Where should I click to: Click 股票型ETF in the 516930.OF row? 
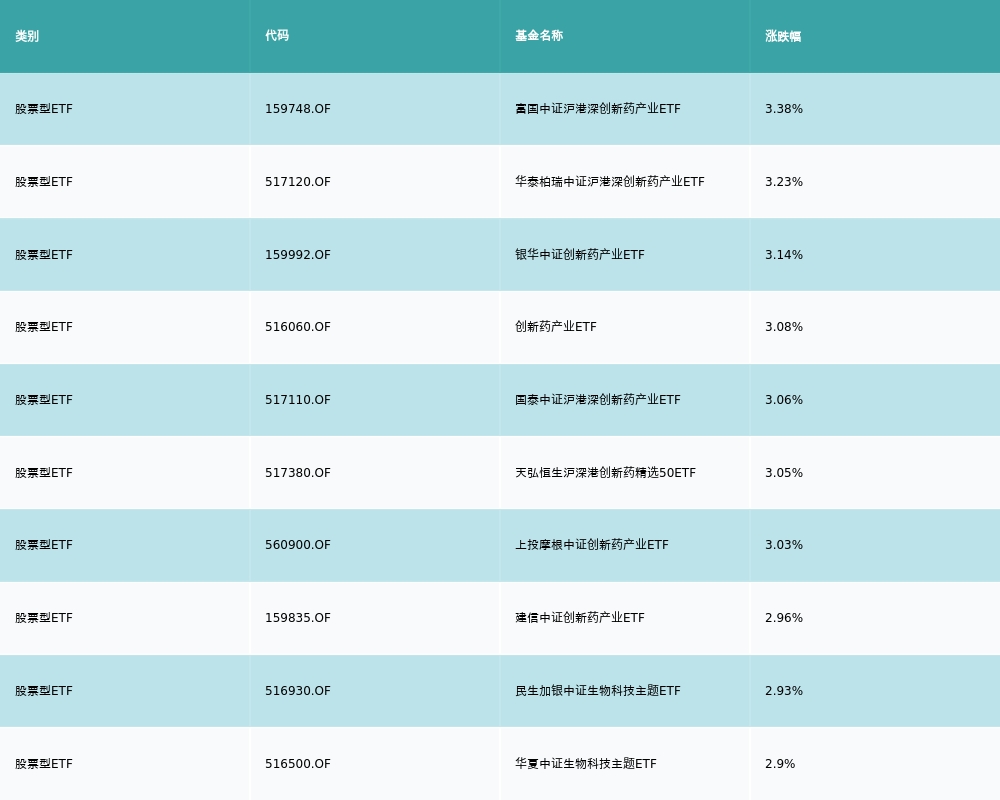44,691
